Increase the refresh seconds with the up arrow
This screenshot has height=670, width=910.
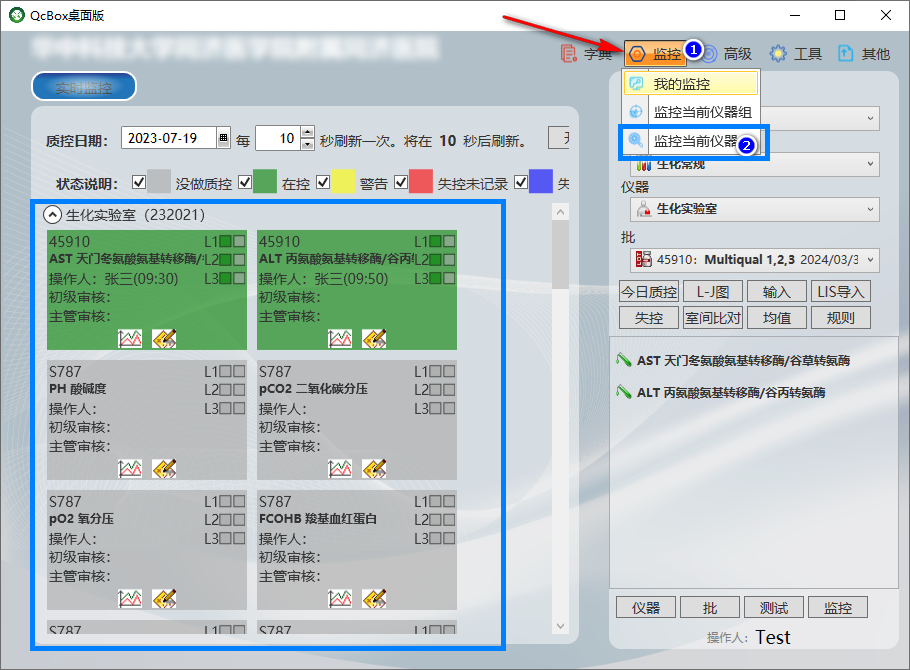coord(308,132)
